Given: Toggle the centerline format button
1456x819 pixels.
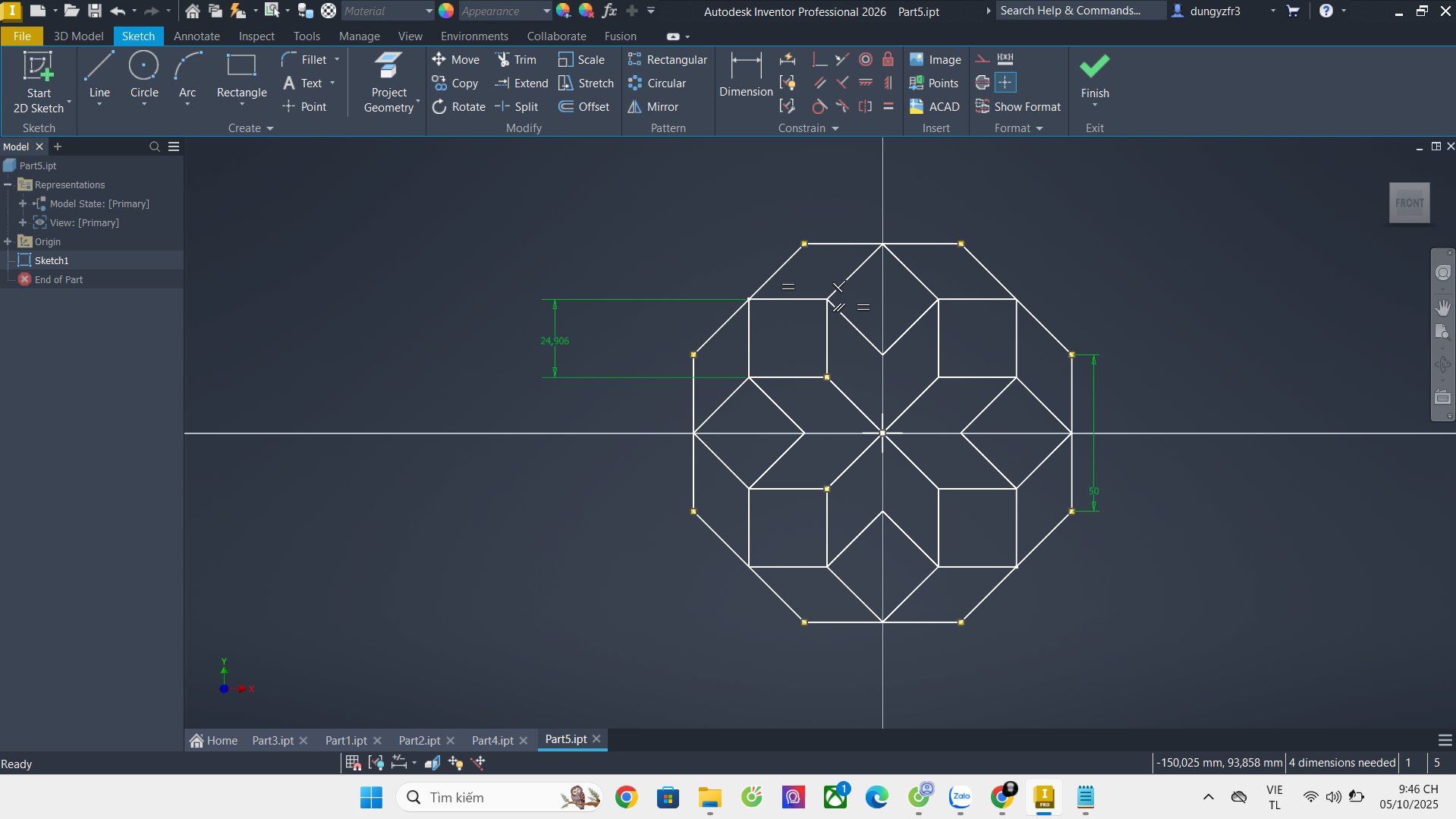Looking at the screenshot, I should (983, 83).
